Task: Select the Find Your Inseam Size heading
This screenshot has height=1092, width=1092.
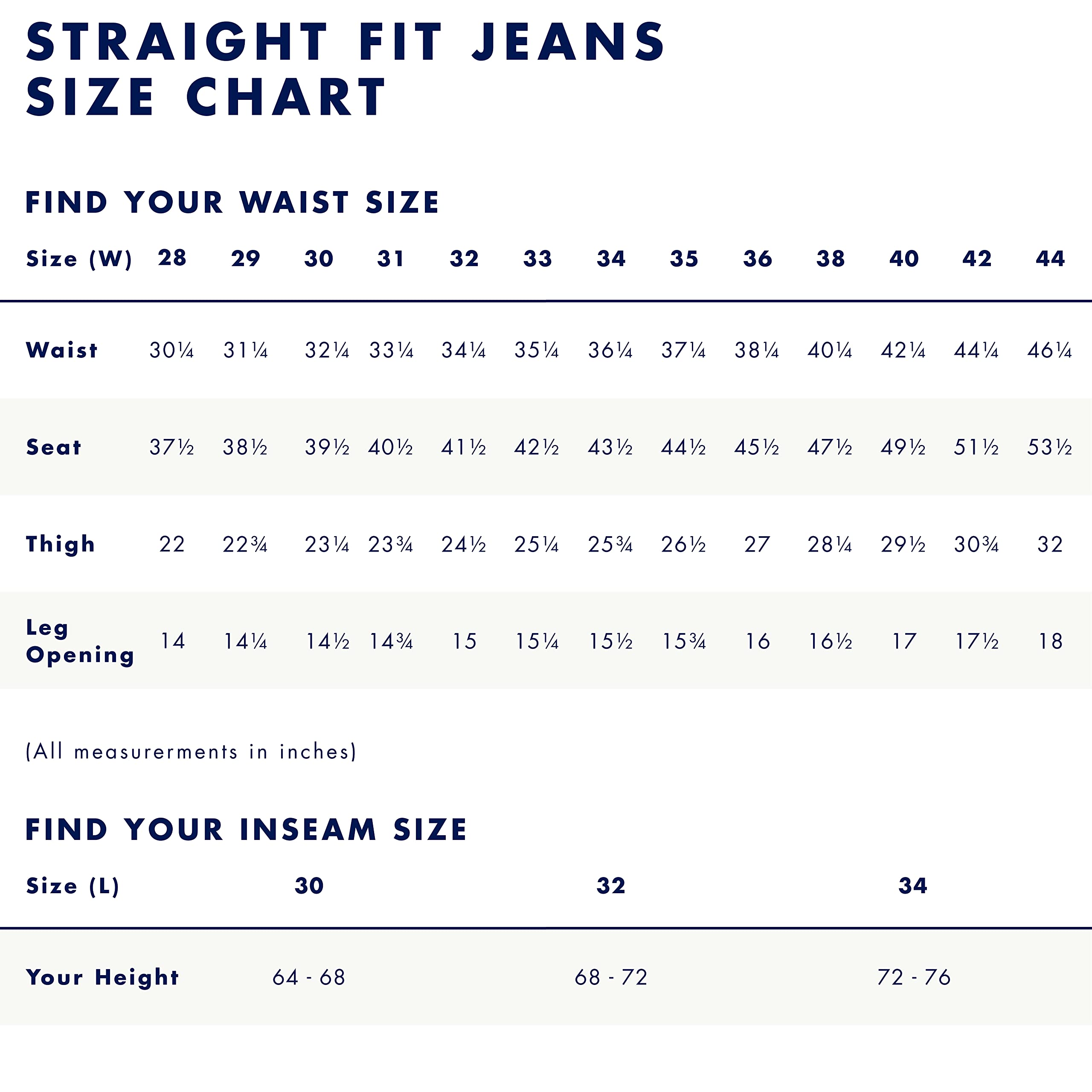Action: pyautogui.click(x=246, y=830)
